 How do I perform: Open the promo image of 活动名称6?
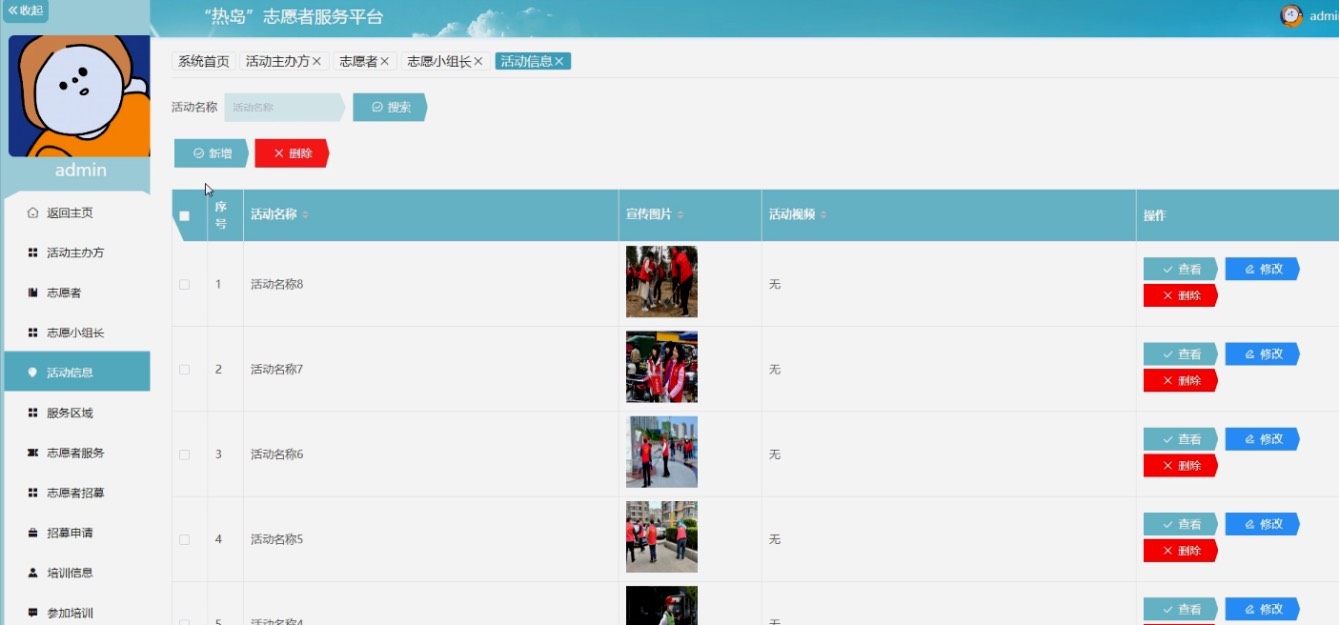coord(661,452)
